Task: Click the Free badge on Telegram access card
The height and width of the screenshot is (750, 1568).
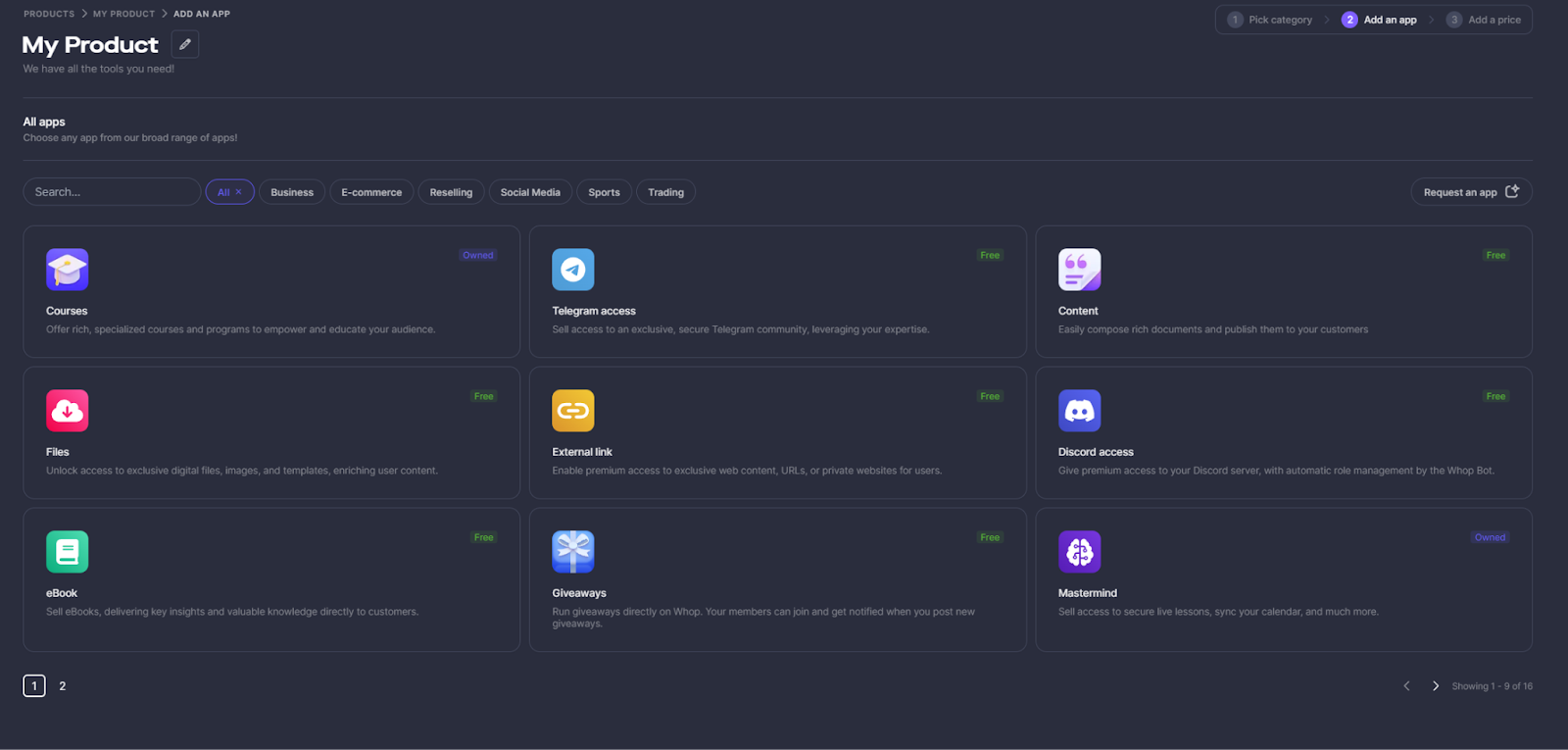Action: tap(991, 255)
